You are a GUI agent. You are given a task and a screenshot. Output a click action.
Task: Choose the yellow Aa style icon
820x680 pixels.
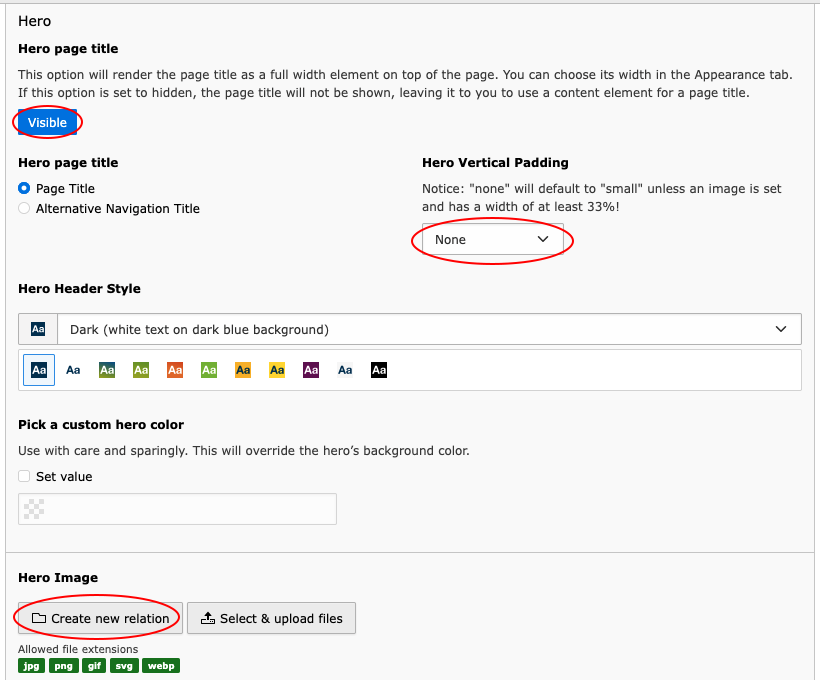[277, 370]
